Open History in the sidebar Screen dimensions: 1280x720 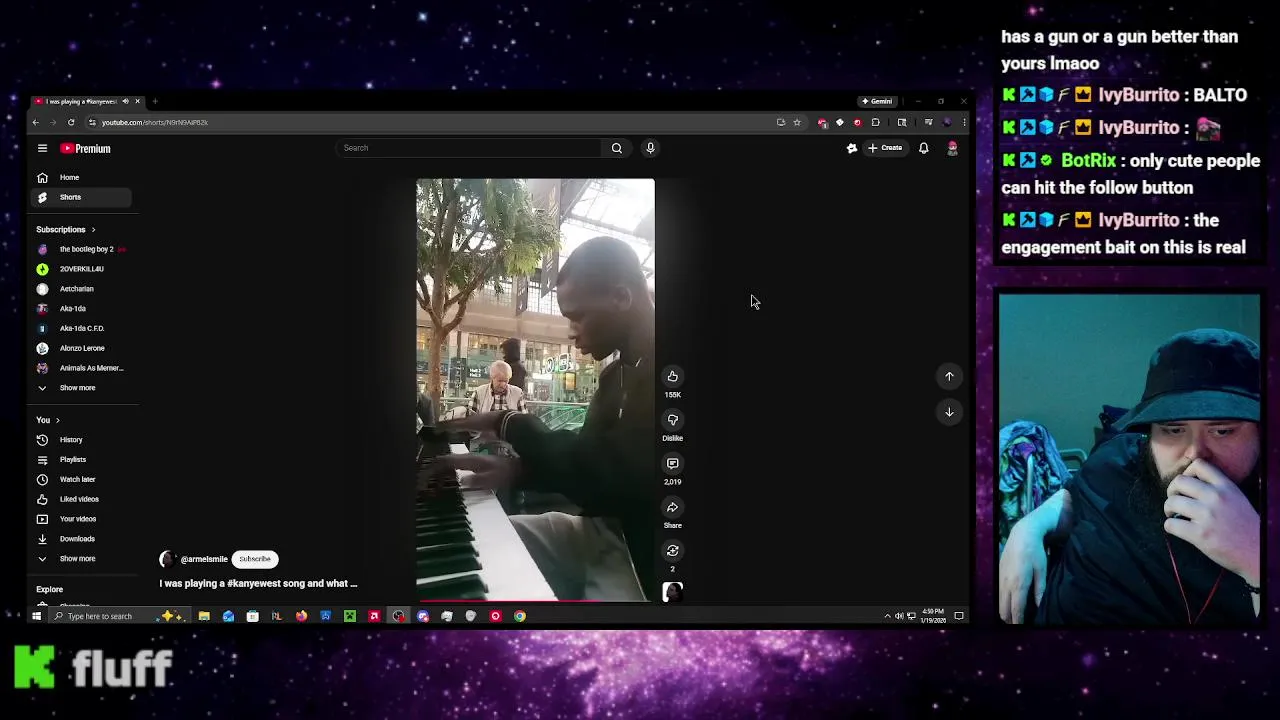(x=82, y=440)
